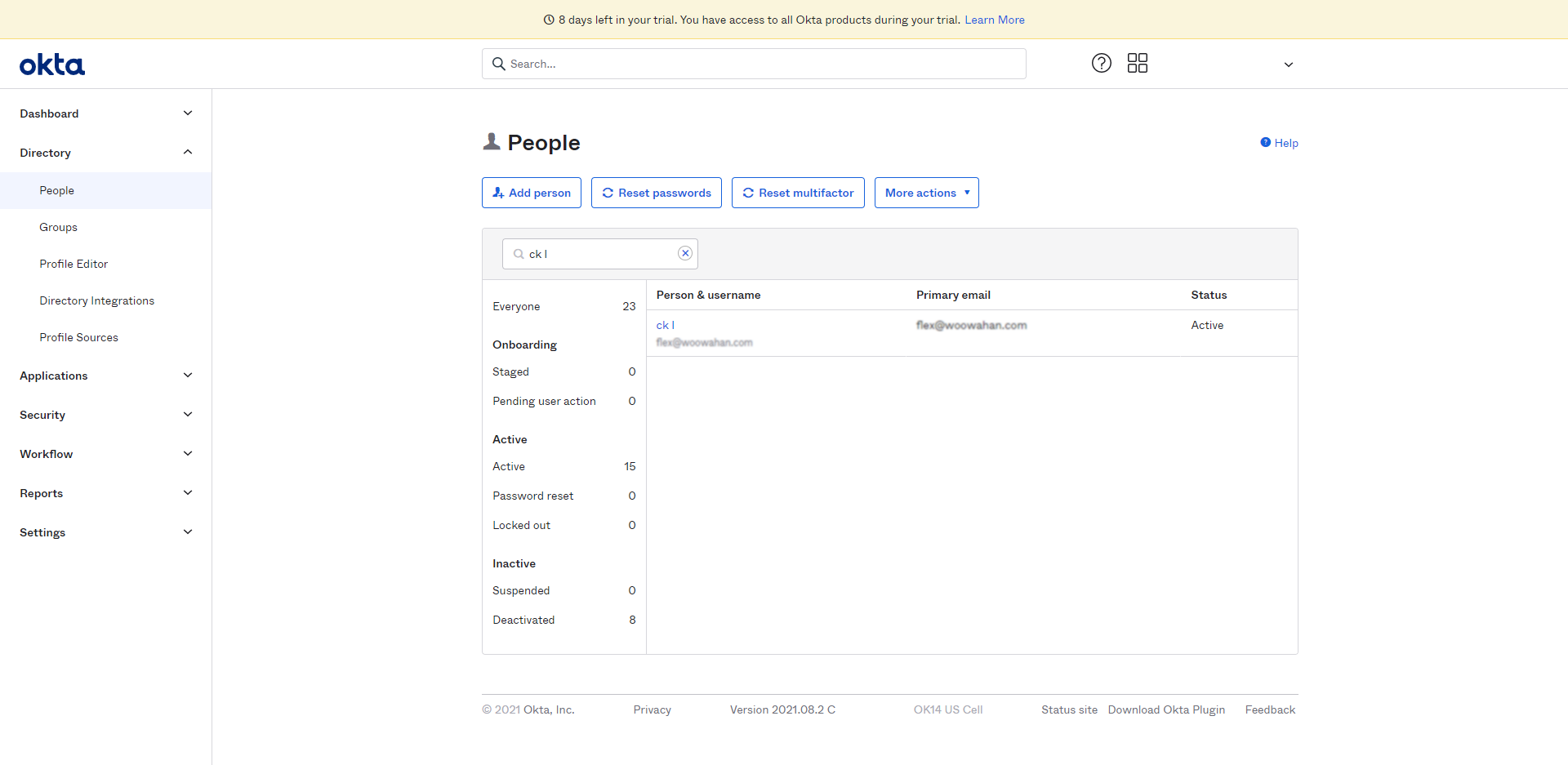Expand the Dashboard menu

pos(106,113)
